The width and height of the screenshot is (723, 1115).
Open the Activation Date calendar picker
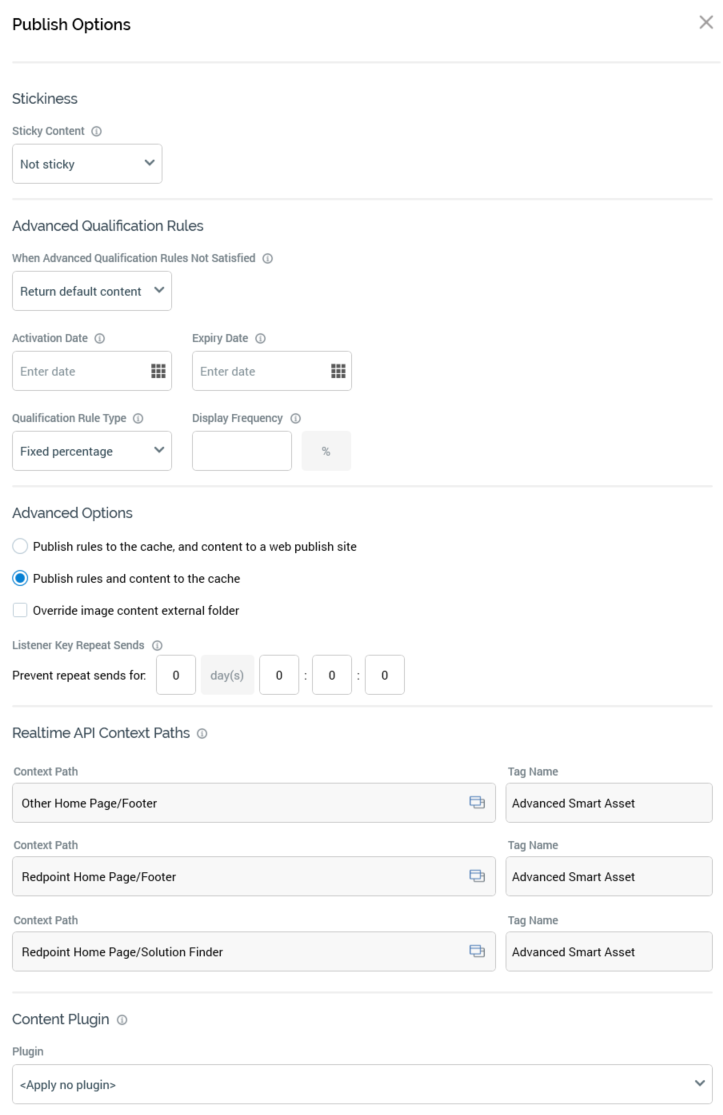[x=158, y=371]
